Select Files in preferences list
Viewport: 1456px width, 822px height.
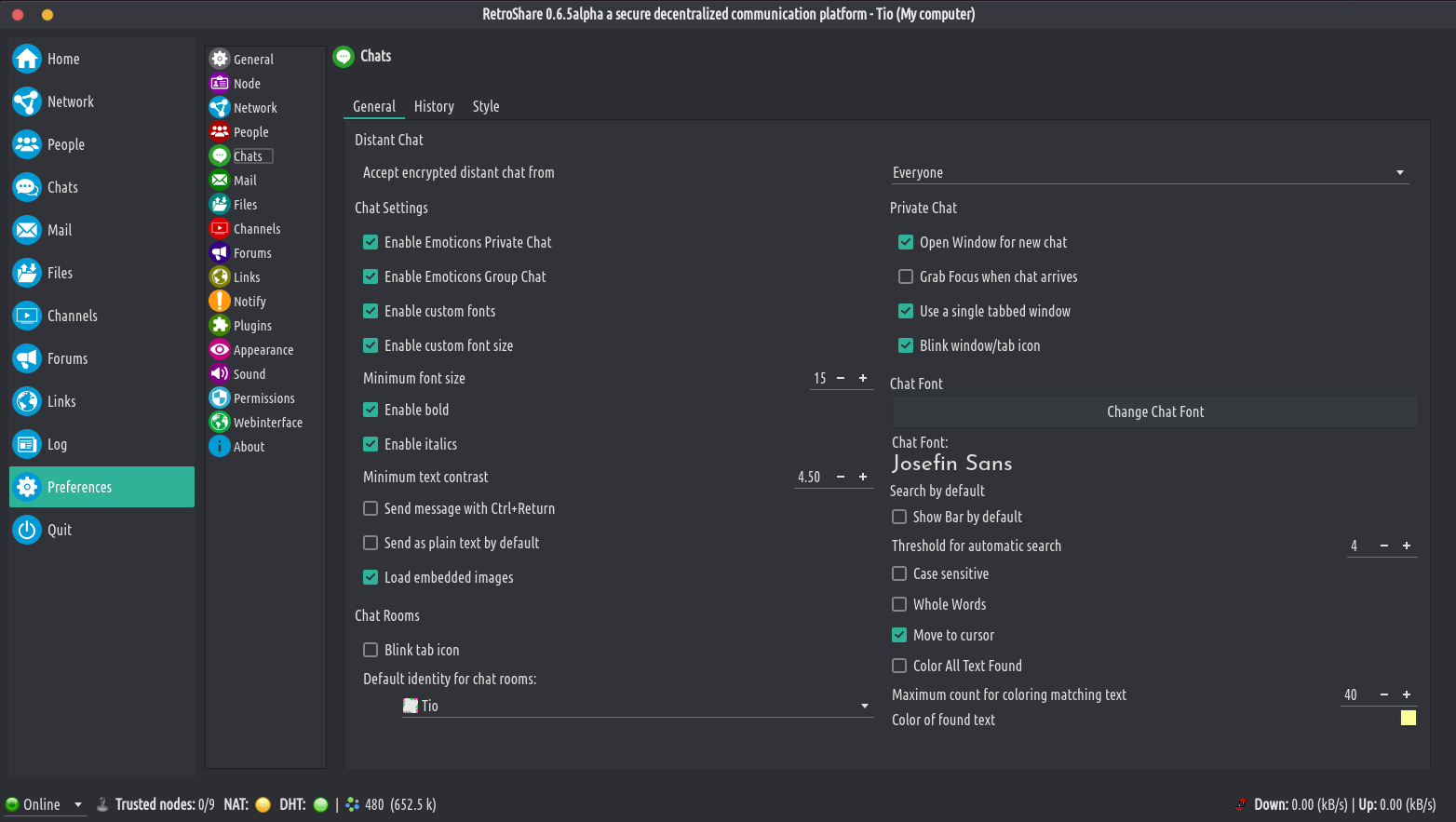(x=245, y=205)
